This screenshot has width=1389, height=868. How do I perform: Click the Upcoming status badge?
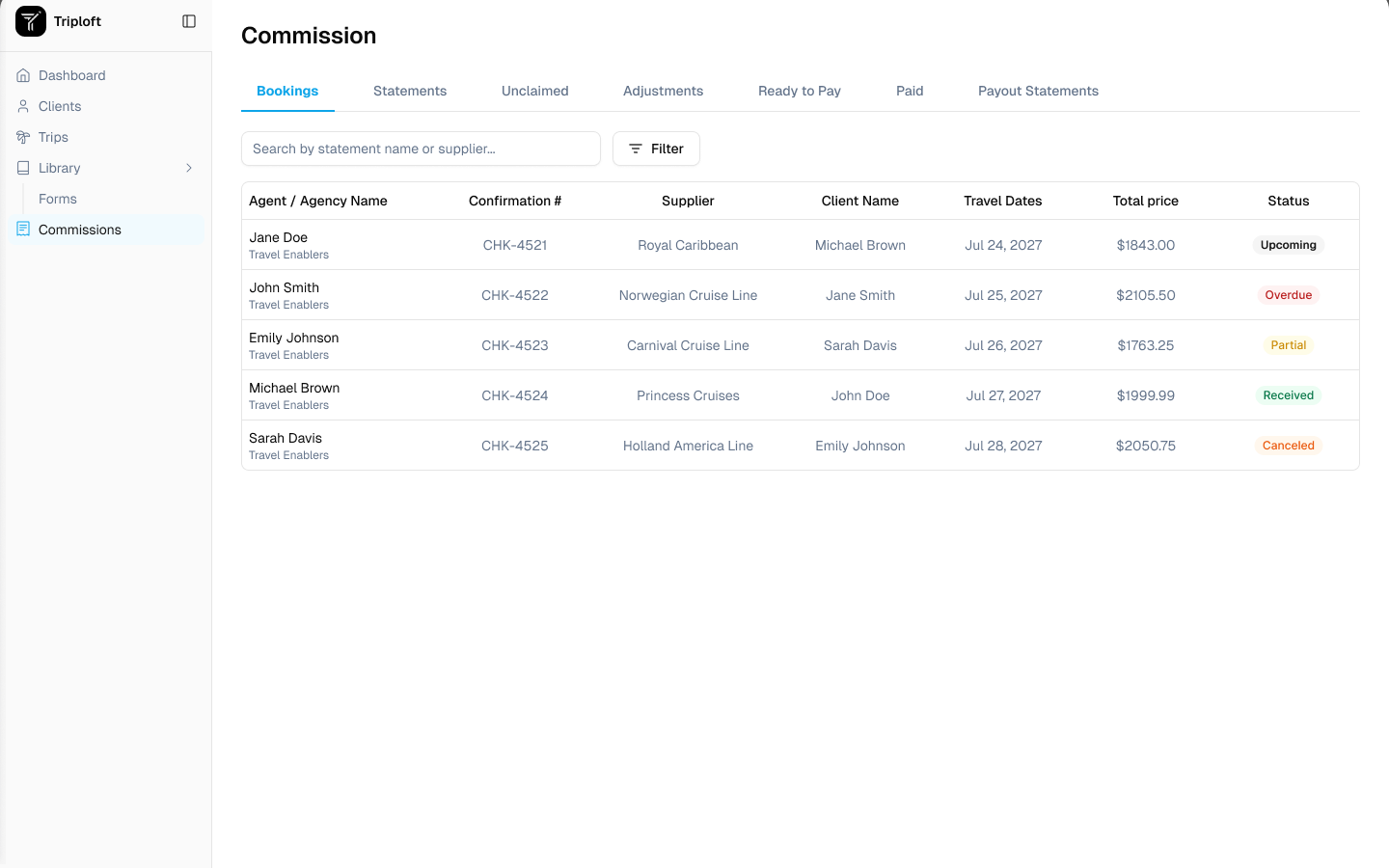click(1289, 245)
